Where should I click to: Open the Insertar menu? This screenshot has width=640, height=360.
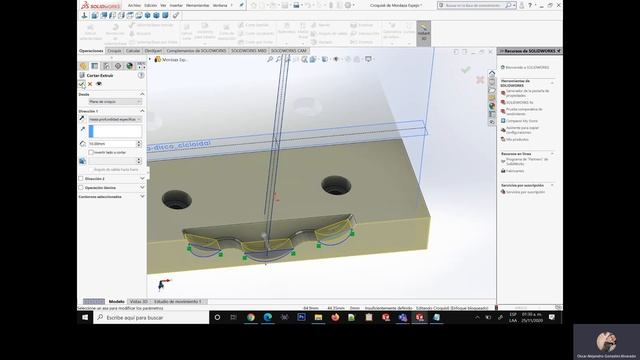pos(176,6)
